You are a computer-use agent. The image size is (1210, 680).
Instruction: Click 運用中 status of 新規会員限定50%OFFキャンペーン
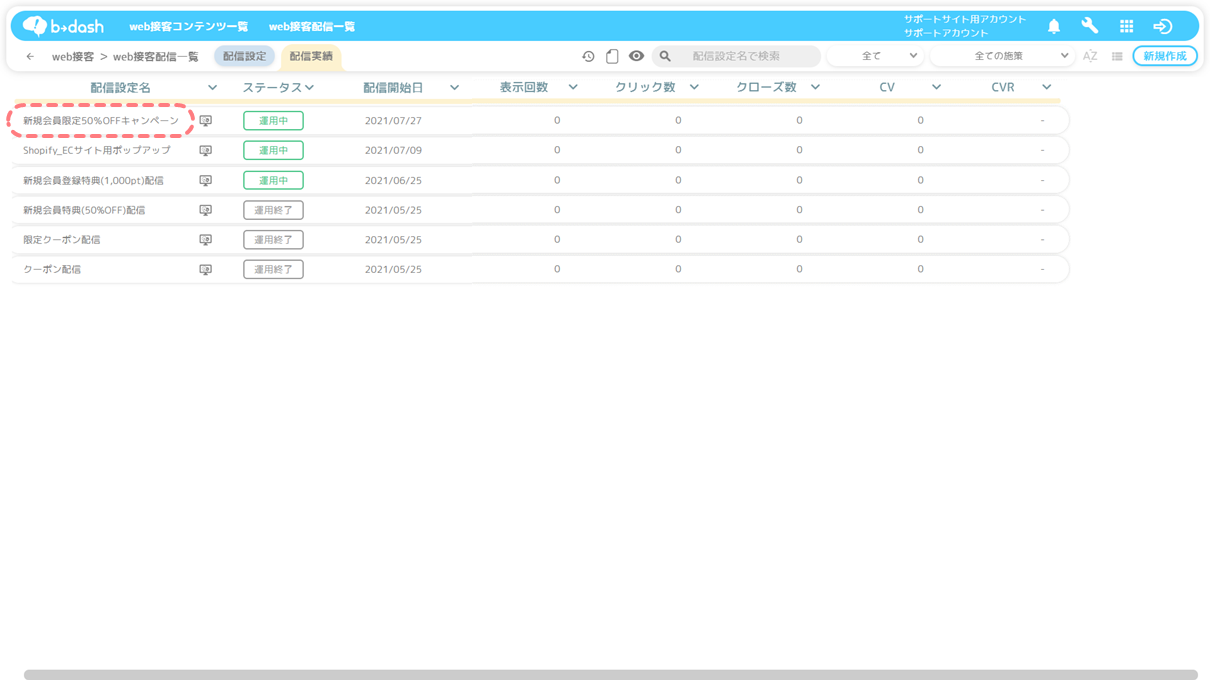[273, 121]
